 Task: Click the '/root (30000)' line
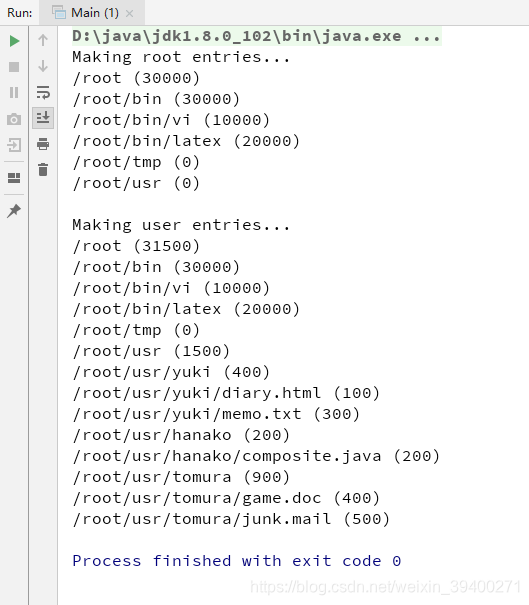pos(136,78)
